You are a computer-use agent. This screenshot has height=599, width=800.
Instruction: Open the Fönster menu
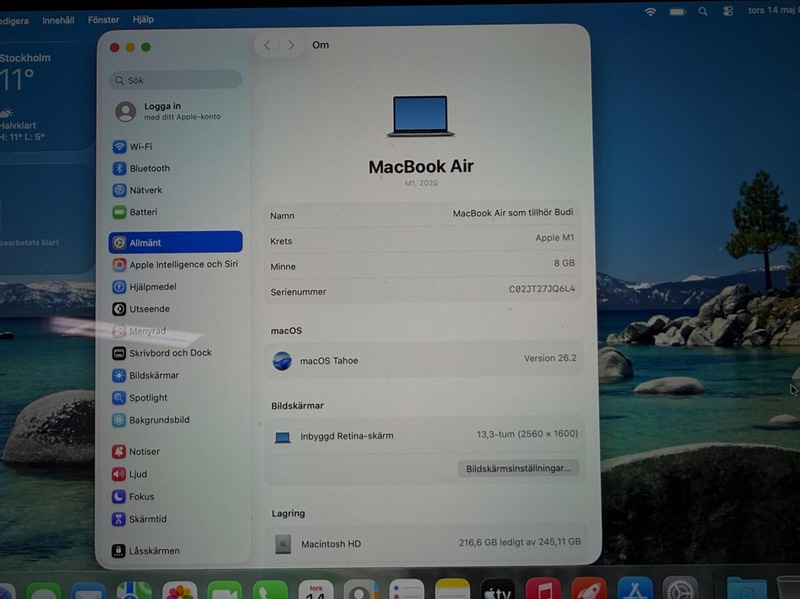(x=104, y=20)
